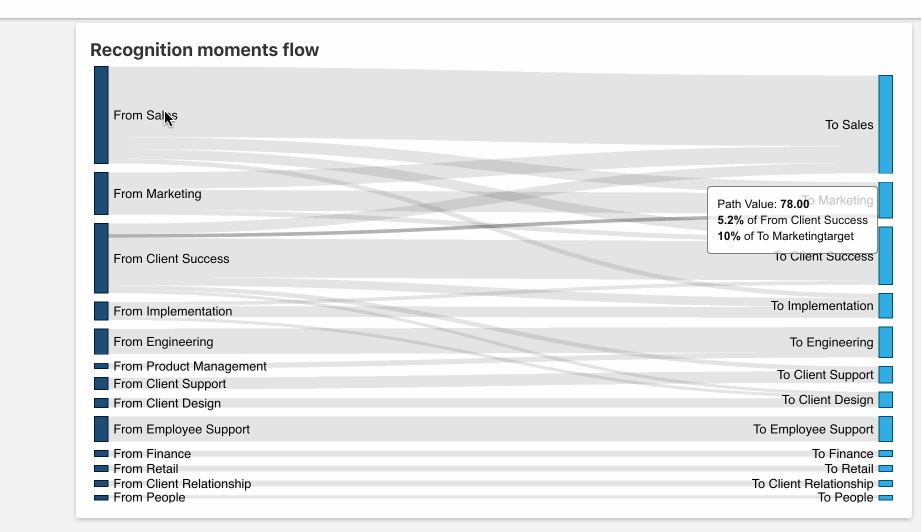The height and width of the screenshot is (532, 921).
Task: Select the From Client Design label
Action: pos(167,404)
